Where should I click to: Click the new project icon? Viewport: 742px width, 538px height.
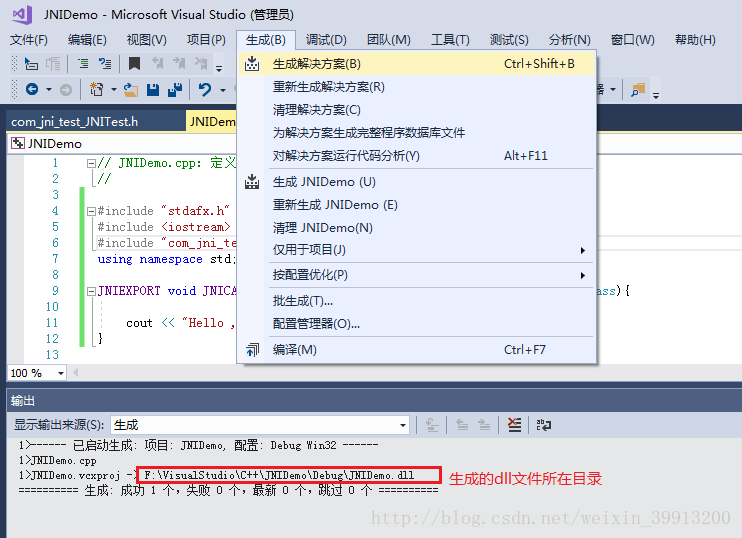pyautogui.click(x=97, y=89)
